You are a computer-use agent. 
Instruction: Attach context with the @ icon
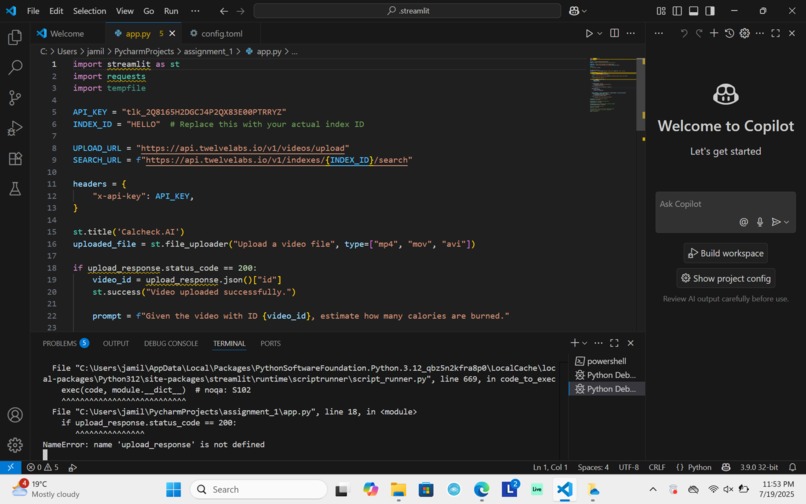(743, 222)
